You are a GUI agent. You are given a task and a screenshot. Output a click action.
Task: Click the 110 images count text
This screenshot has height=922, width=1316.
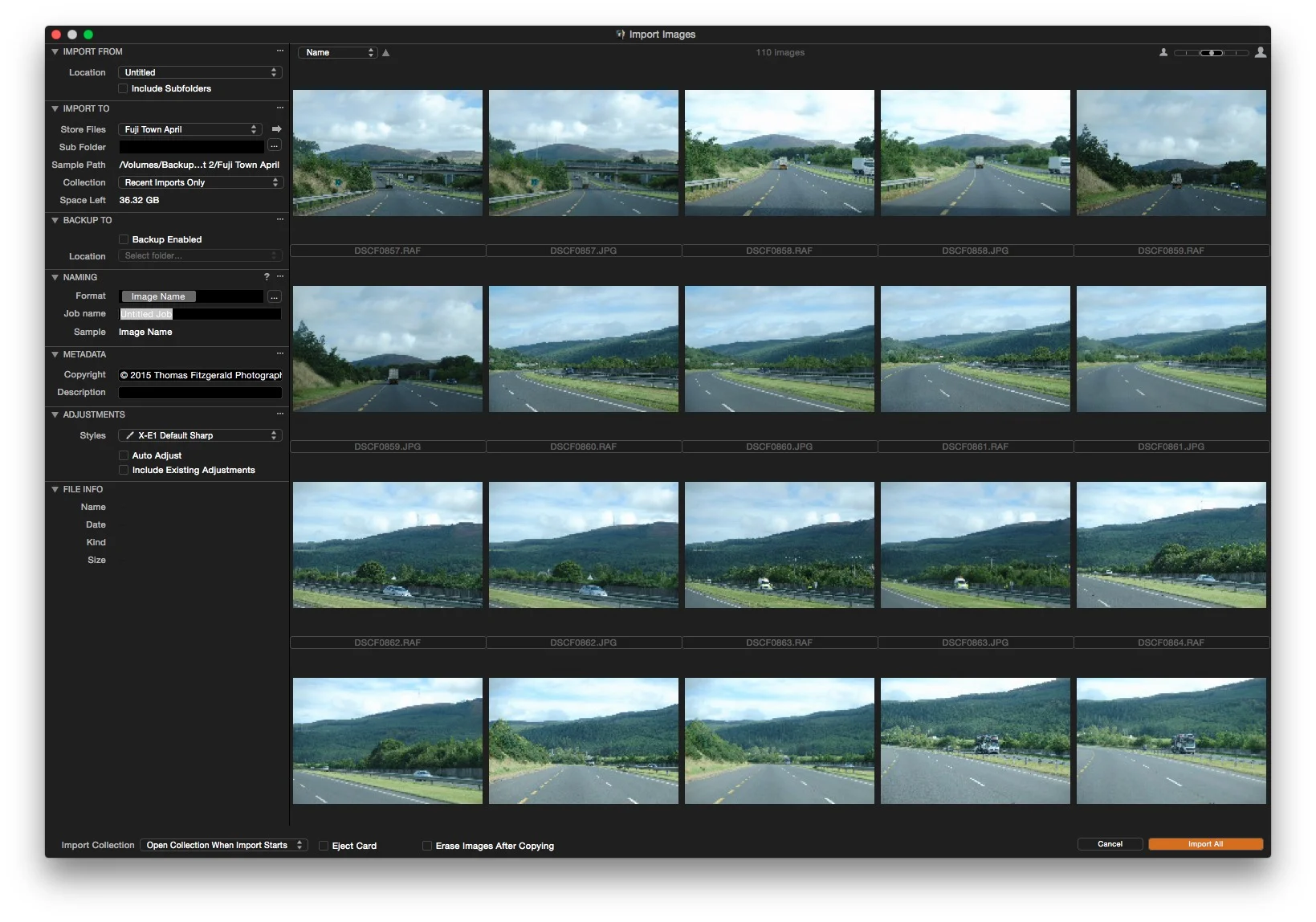click(780, 53)
